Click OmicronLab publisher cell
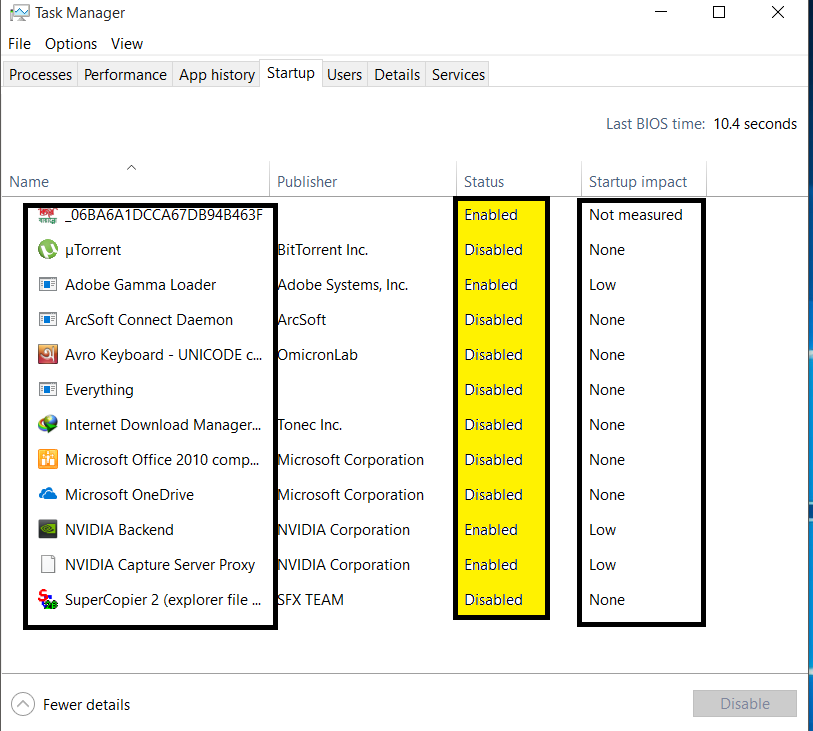 tap(317, 355)
